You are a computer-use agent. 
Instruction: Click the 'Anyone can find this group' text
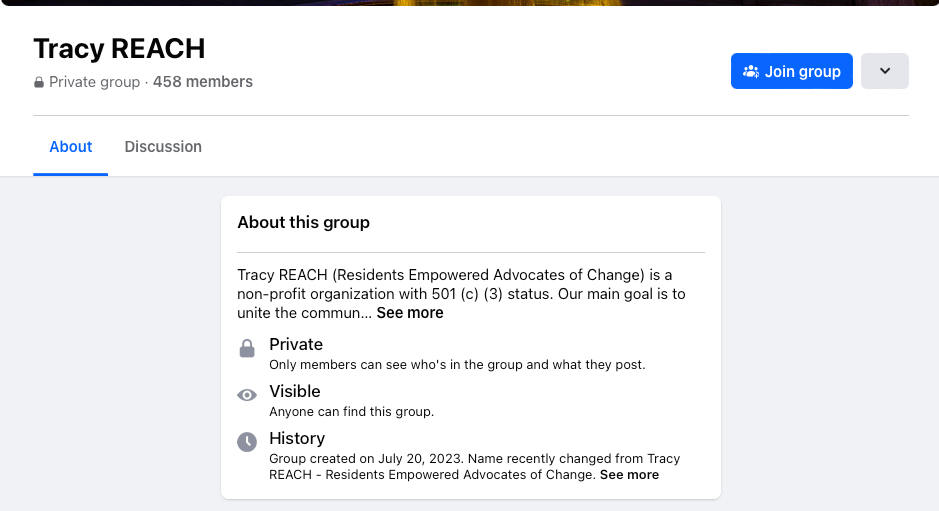[351, 411]
